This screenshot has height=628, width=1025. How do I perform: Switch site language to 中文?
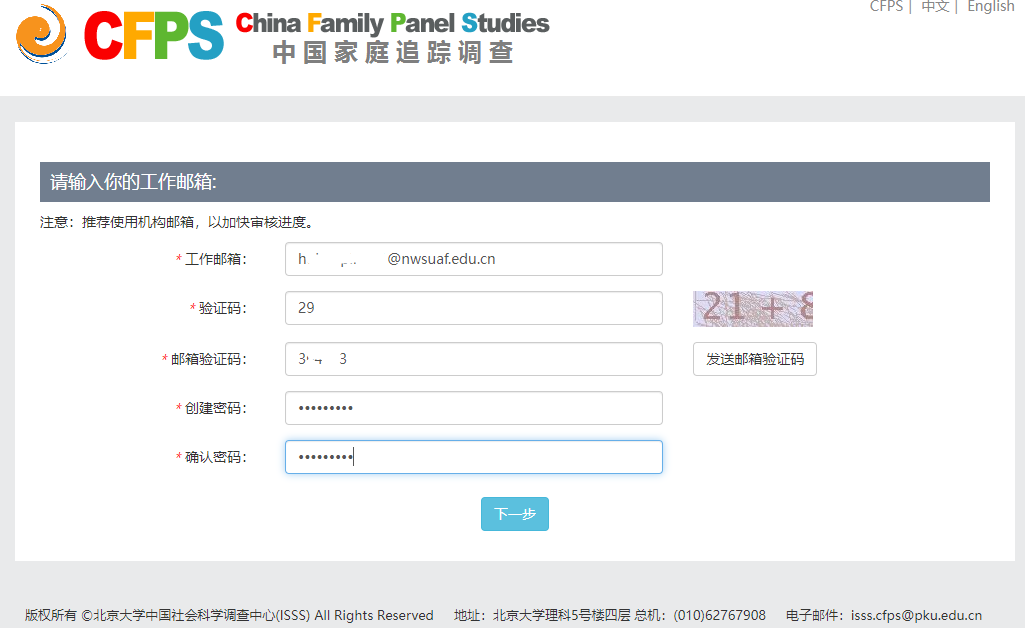tap(935, 6)
